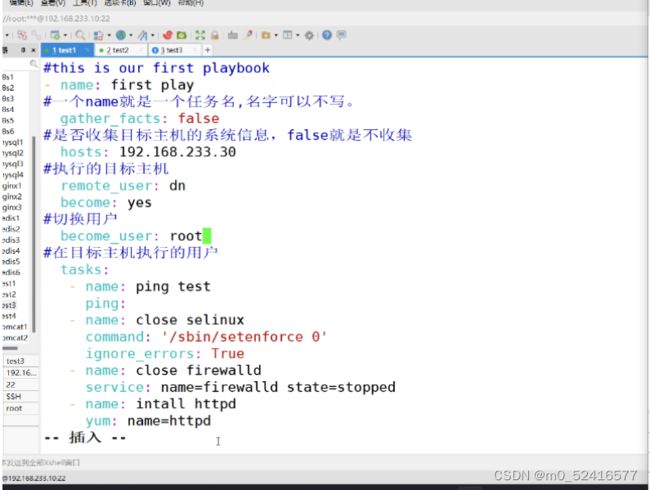Click the red disconnect link icon
Image resolution: width=650 pixels, height=490 pixels.
tap(22, 35)
